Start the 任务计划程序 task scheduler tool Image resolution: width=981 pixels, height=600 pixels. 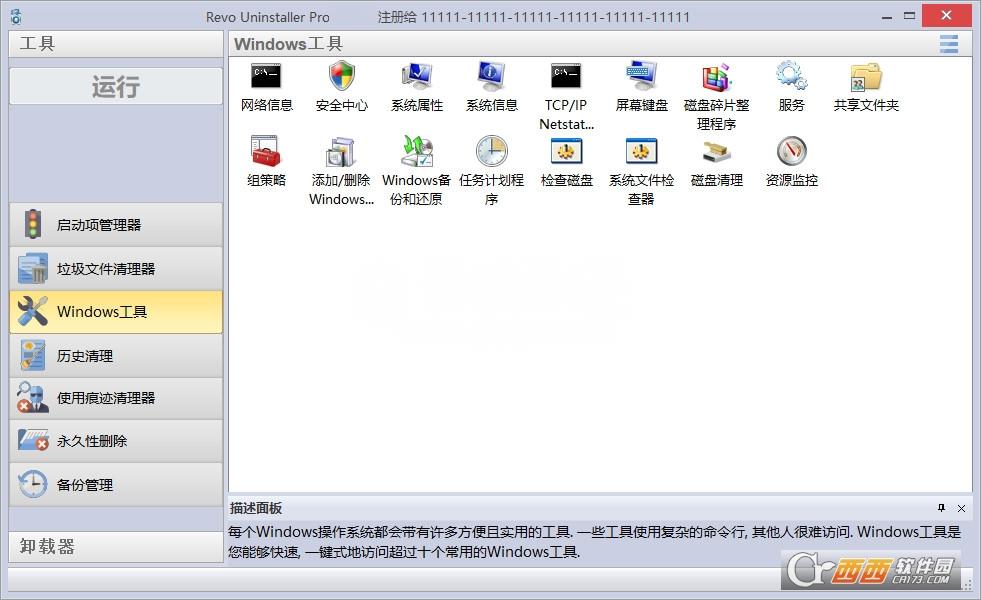point(491,158)
